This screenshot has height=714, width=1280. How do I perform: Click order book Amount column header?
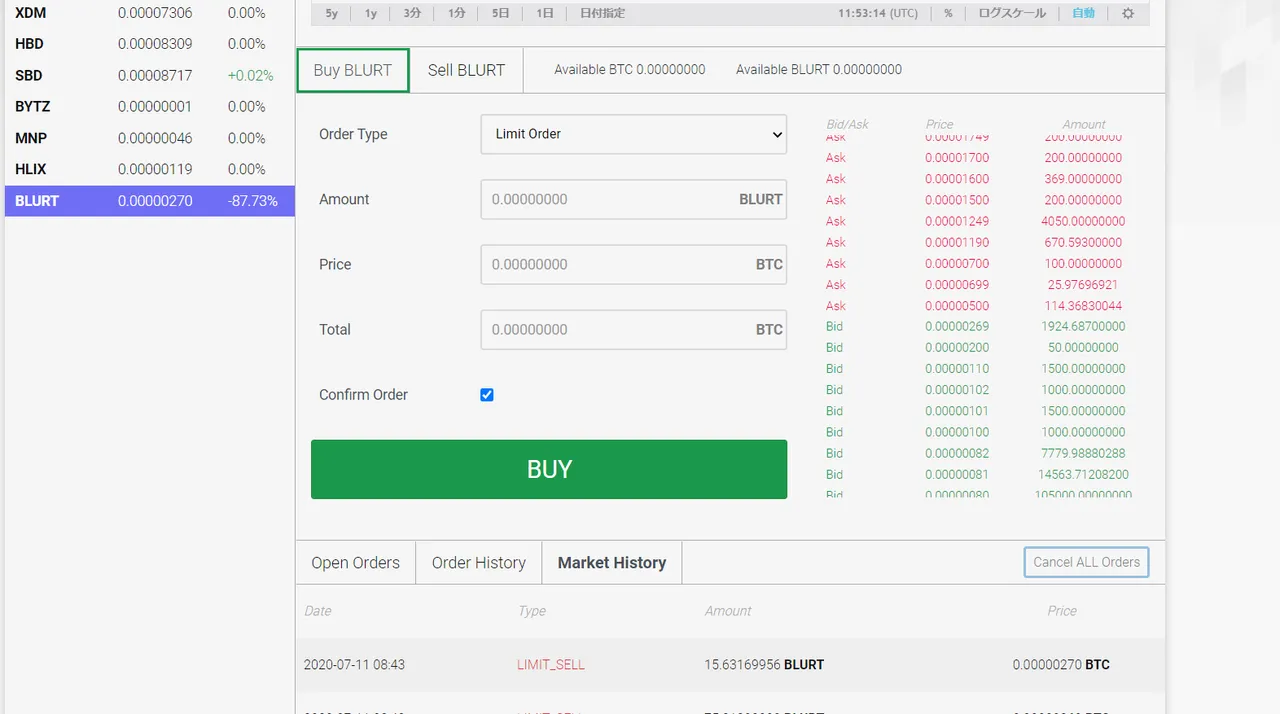[1084, 125]
